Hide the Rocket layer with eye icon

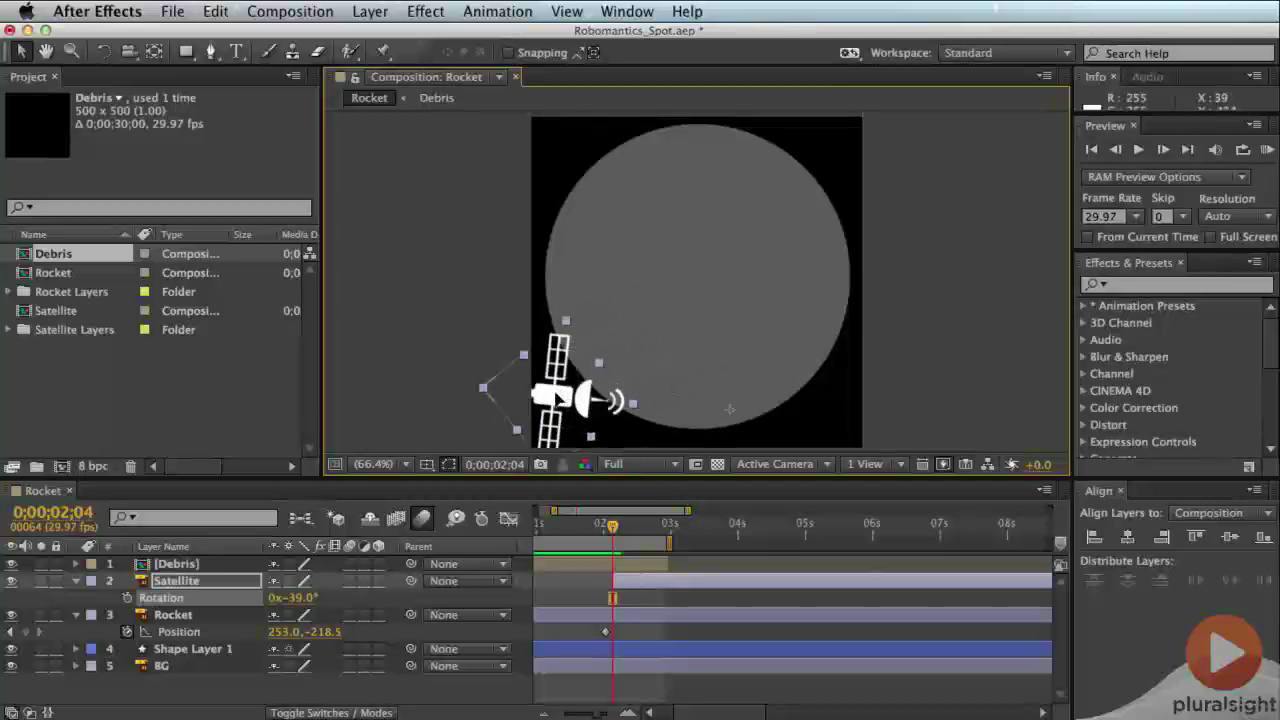click(x=12, y=615)
